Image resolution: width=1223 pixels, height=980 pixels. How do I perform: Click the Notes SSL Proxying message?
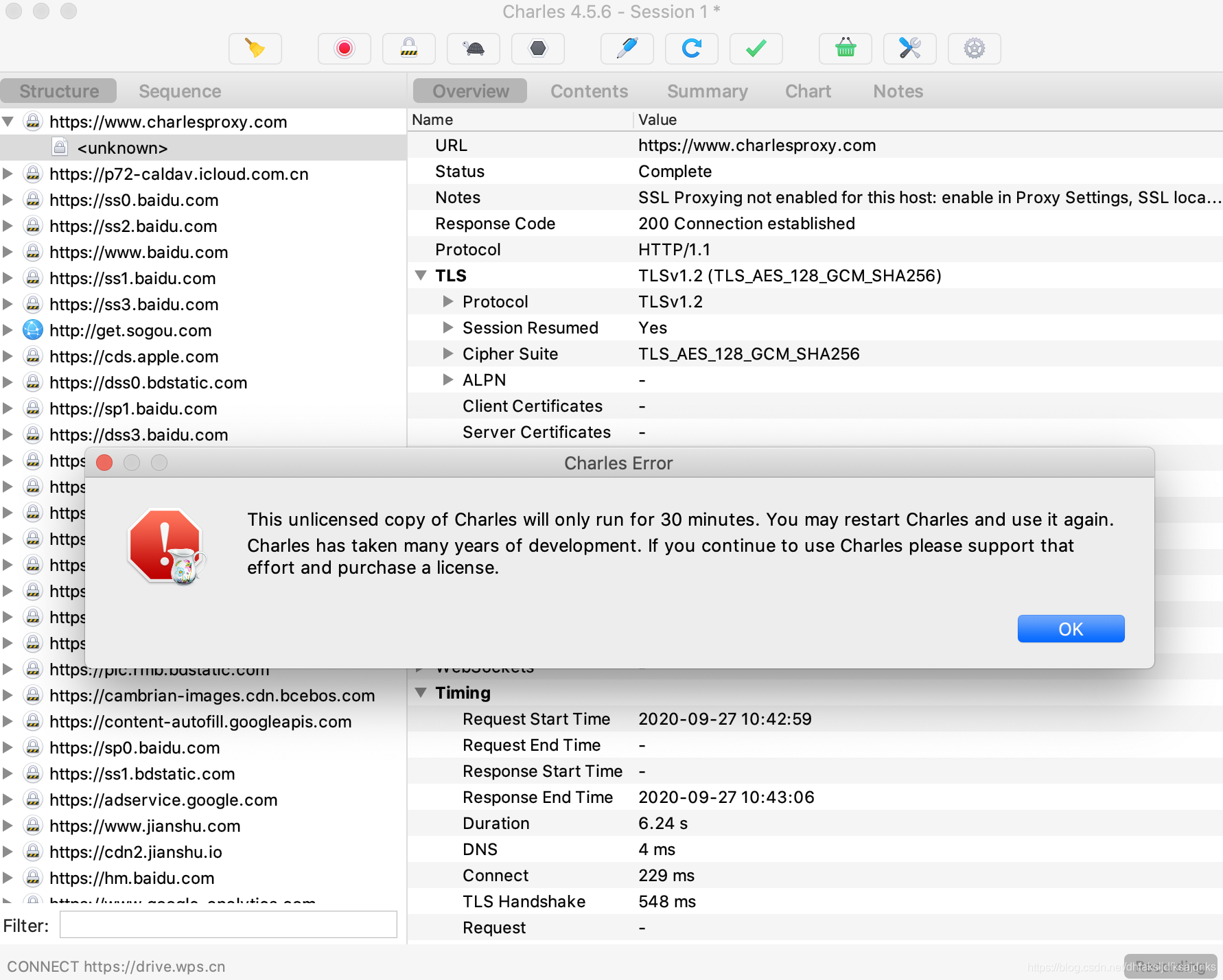930,198
